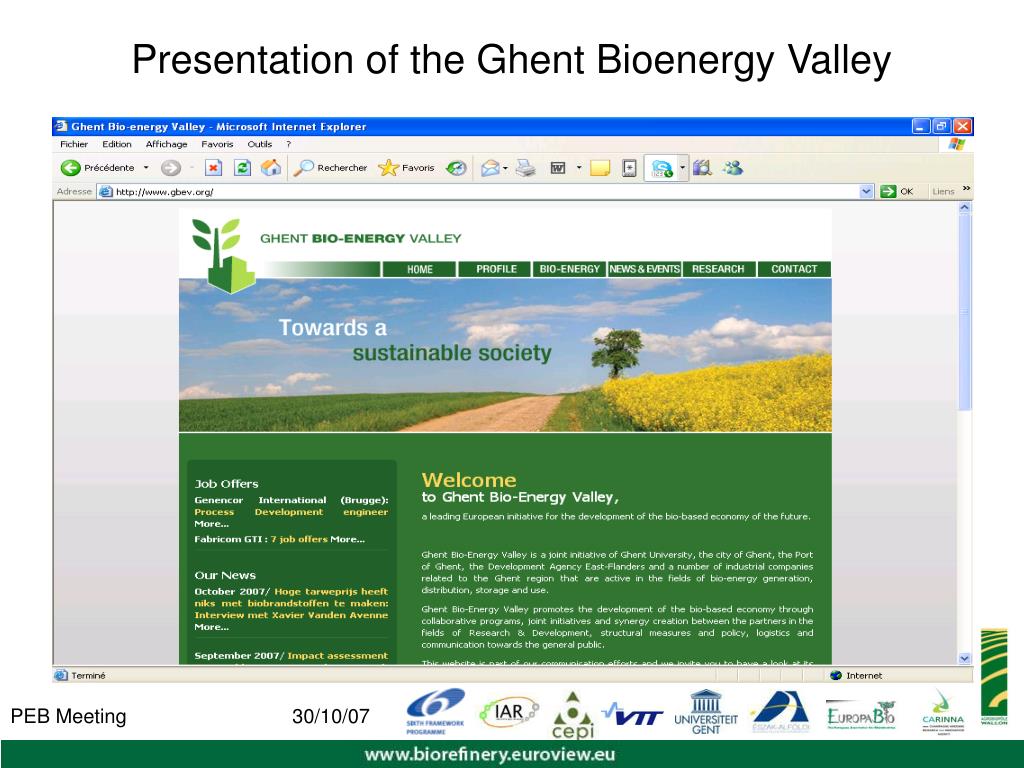Click the IAR logo in footer
Screen dimensions: 1024x768
click(x=509, y=712)
